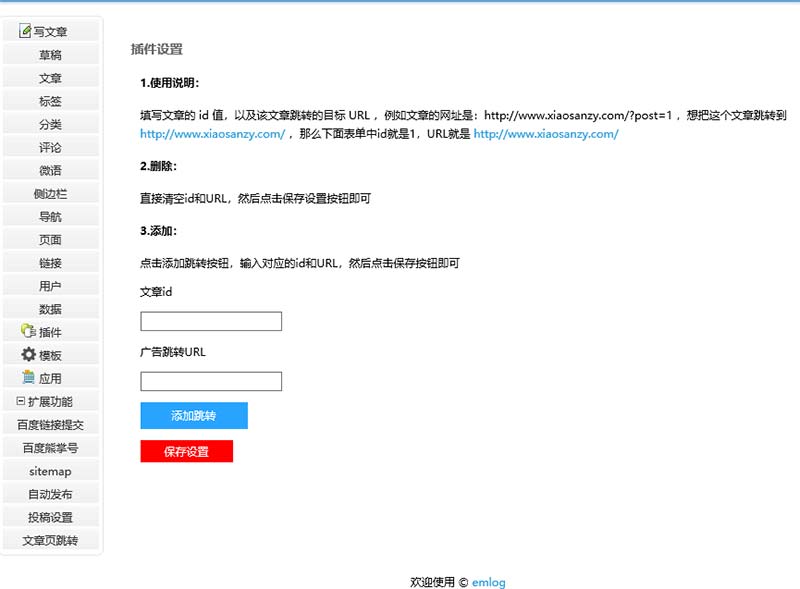Navigate to the 分类 categories page
This screenshot has height=589, width=800.
50,123
